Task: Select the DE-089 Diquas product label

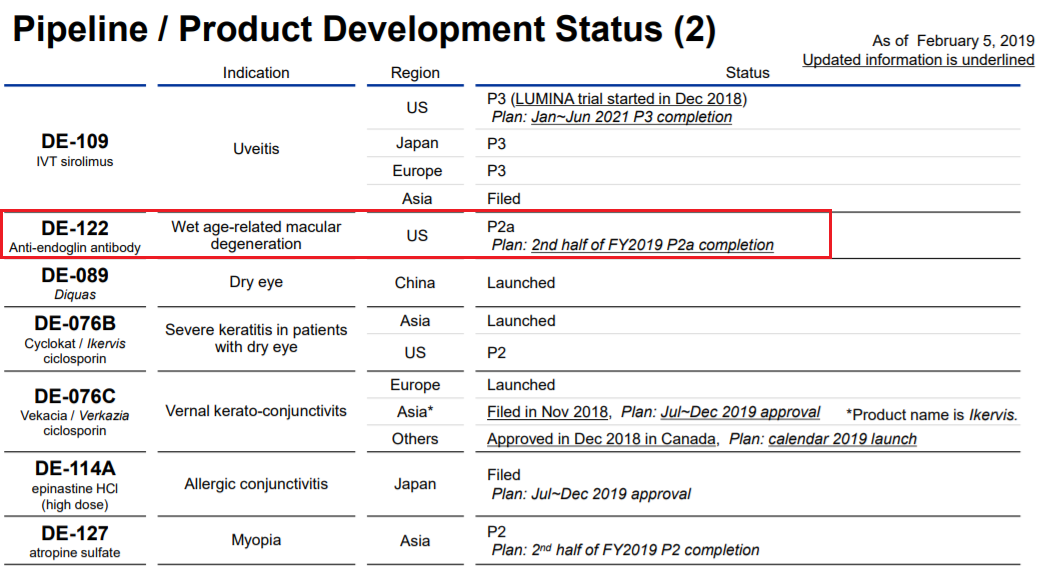Action: (x=75, y=282)
